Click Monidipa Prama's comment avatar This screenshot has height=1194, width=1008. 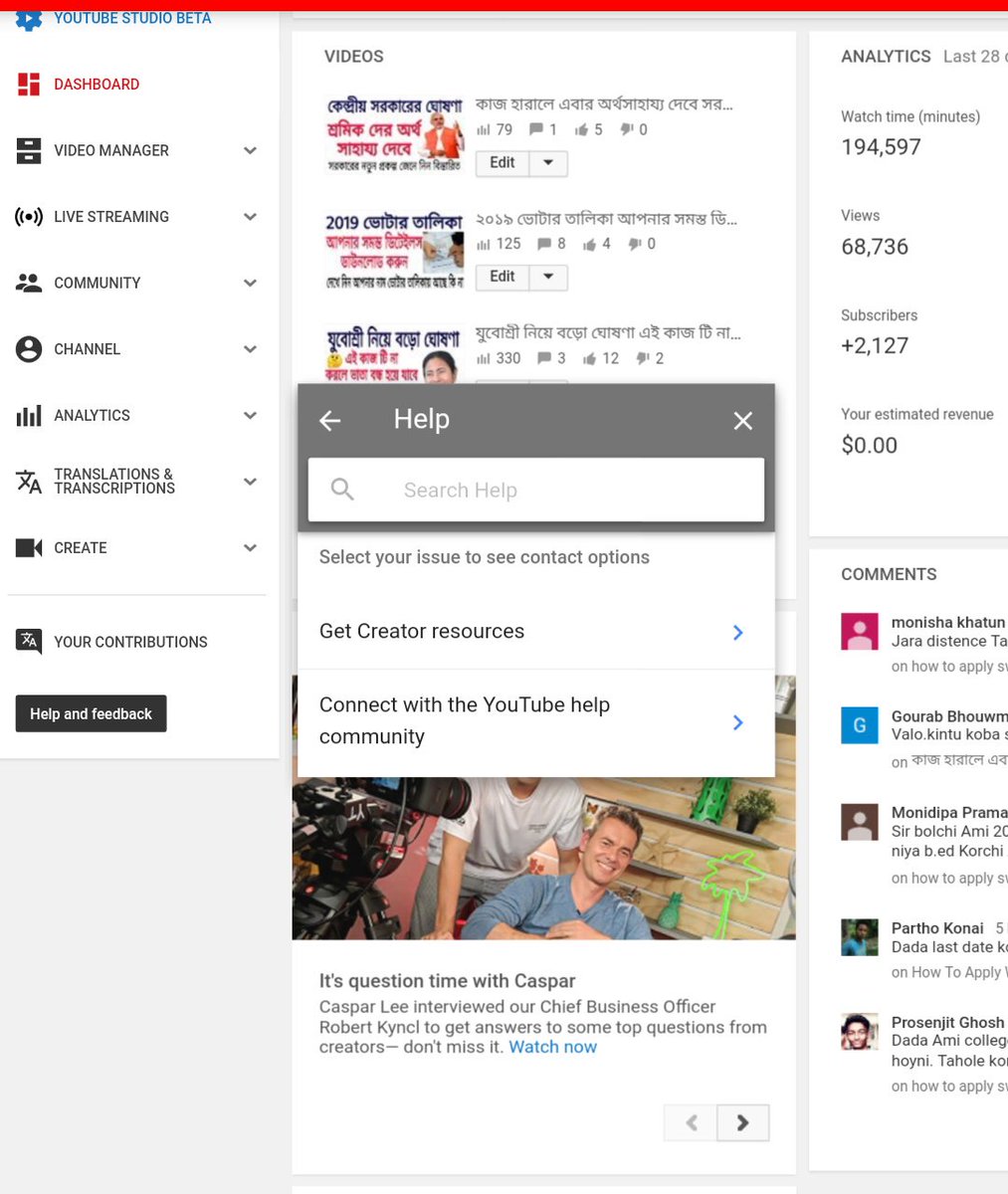(x=860, y=822)
